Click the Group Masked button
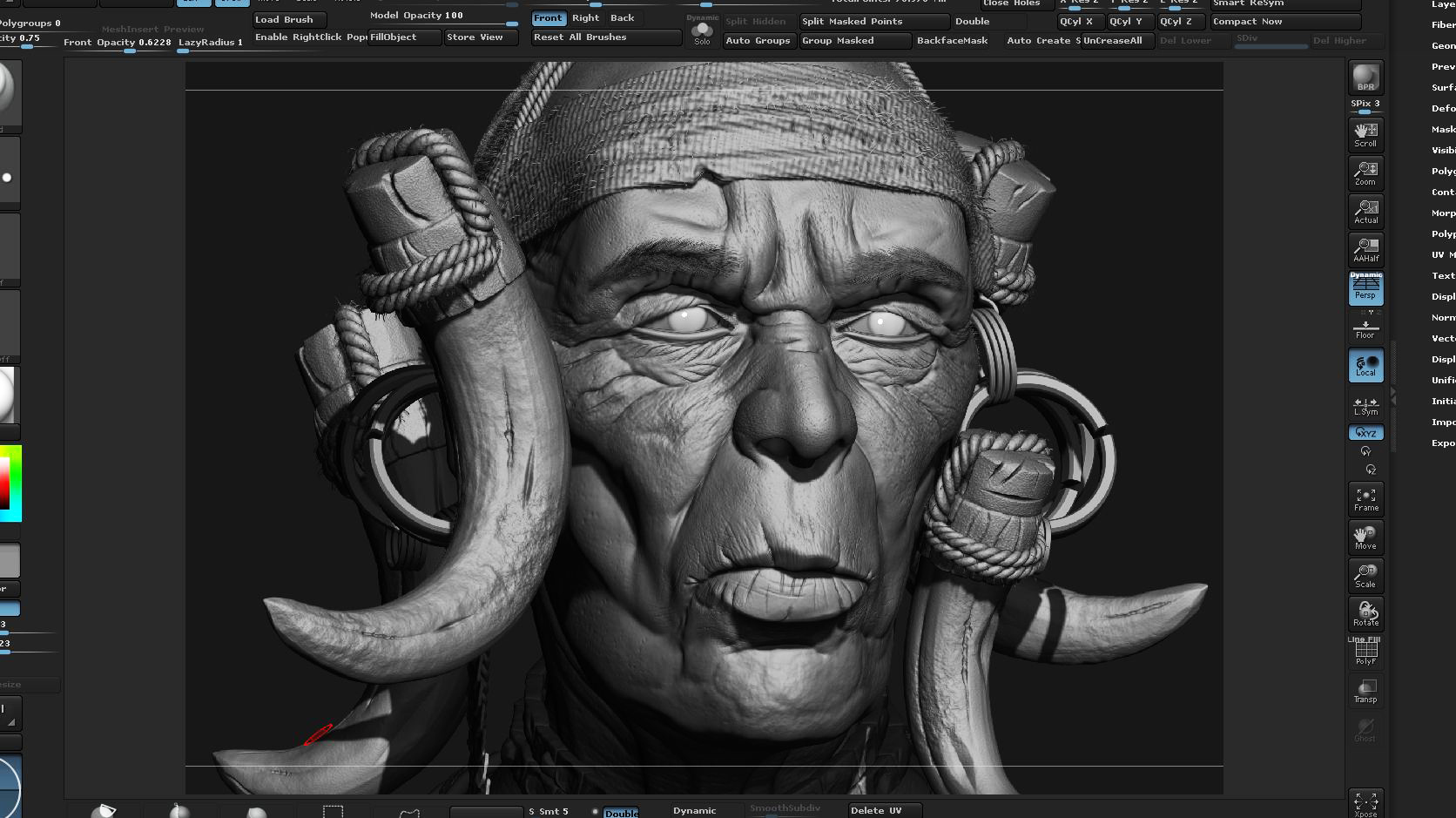 [855, 41]
